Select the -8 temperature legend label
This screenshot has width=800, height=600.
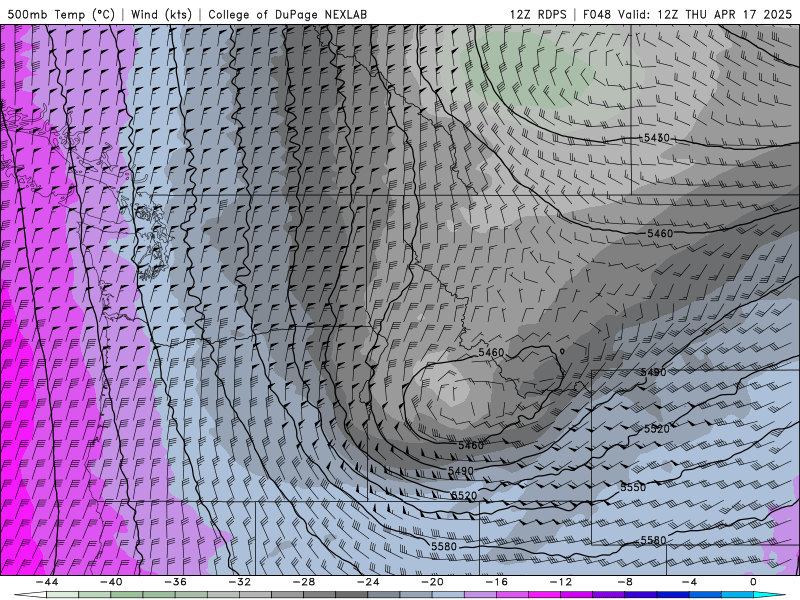tap(625, 582)
